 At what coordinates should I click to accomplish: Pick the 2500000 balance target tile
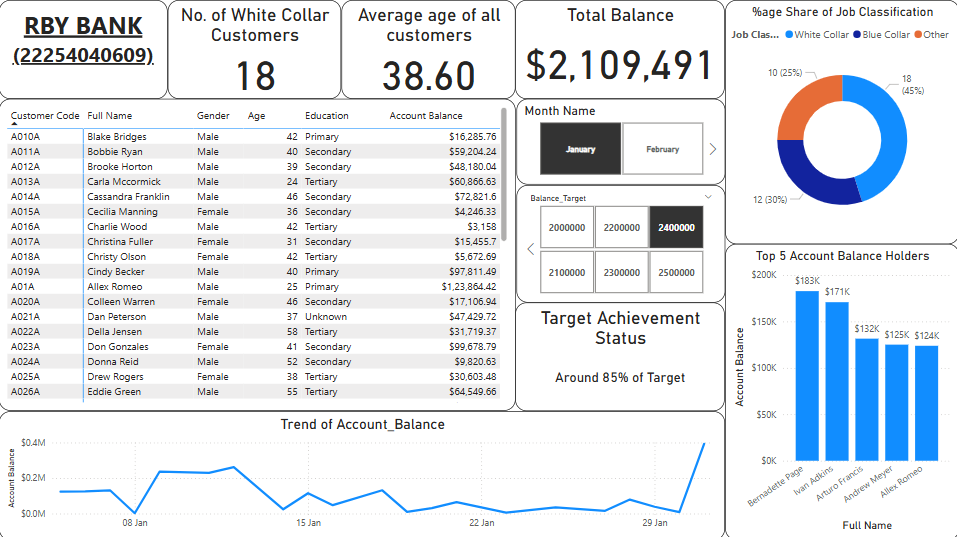[676, 272]
